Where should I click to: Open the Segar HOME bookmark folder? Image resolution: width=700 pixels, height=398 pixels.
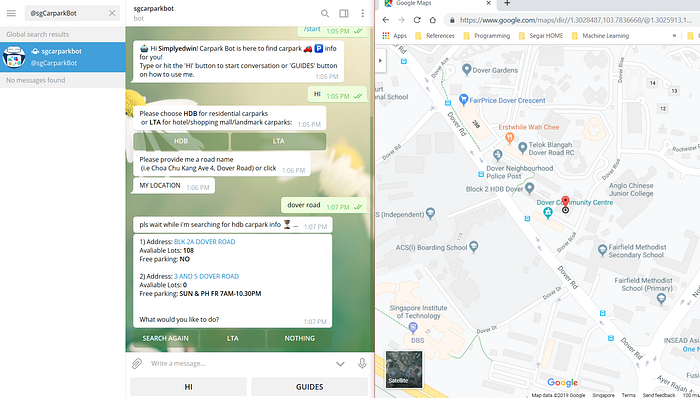(540, 36)
